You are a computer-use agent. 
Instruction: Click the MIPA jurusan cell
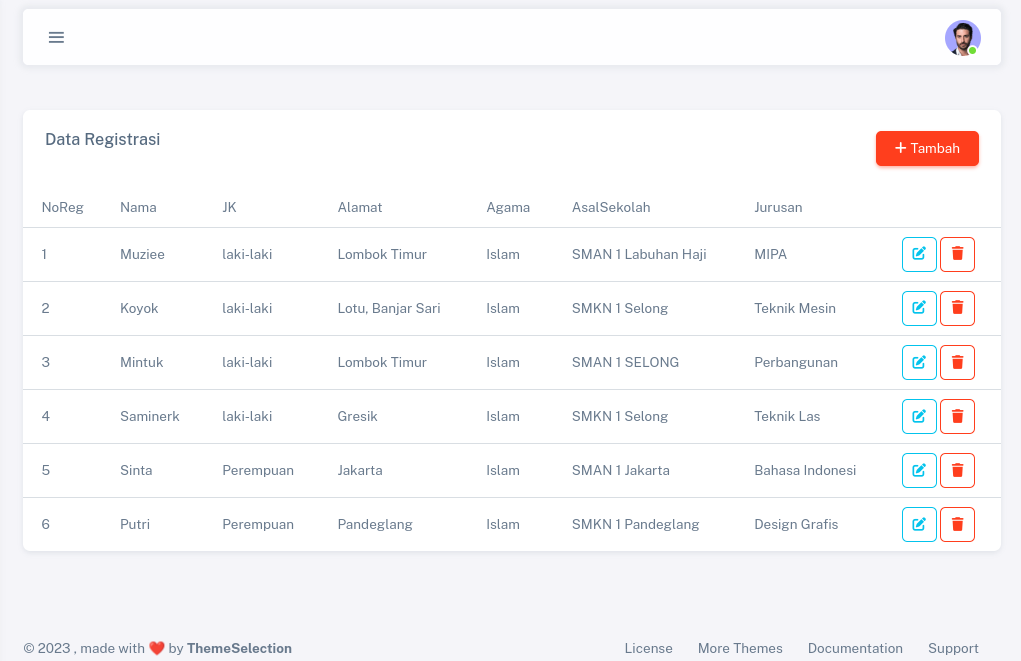[770, 255]
